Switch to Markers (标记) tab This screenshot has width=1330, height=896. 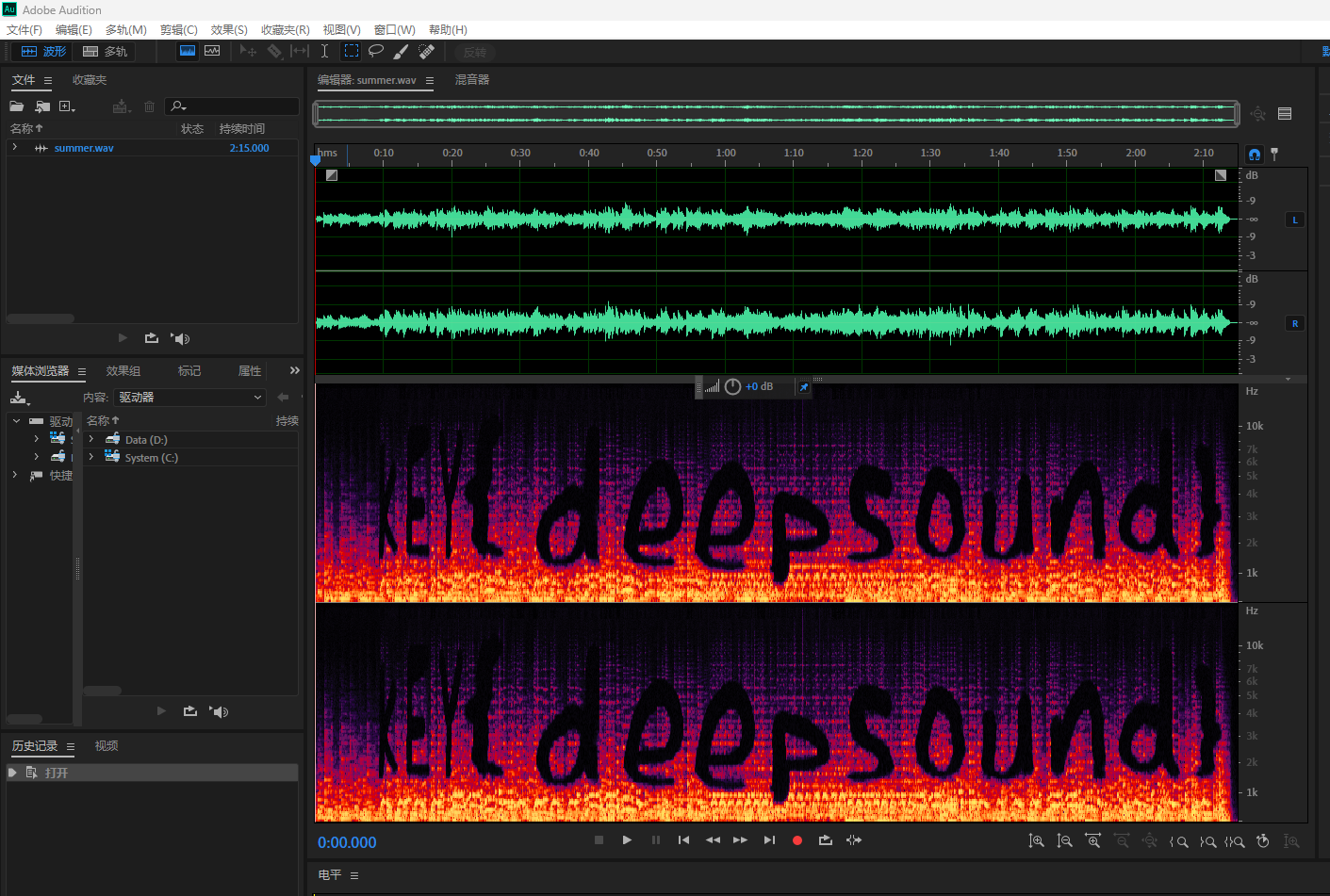pos(189,371)
